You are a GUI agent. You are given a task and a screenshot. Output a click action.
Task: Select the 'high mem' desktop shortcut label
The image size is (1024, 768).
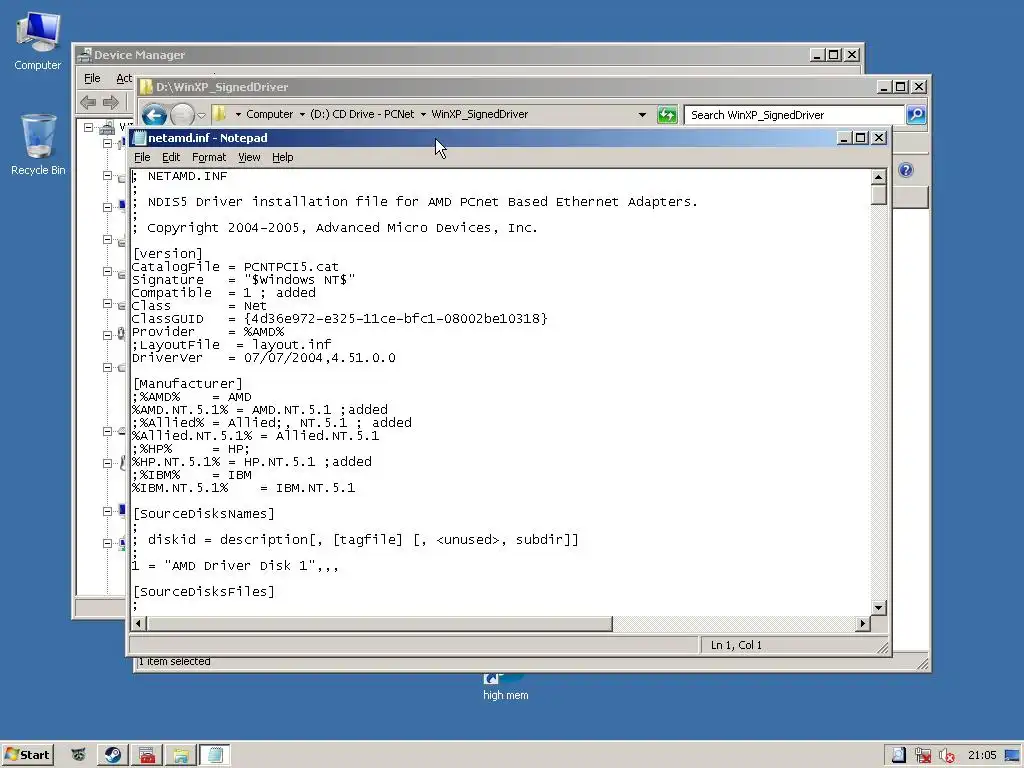(x=505, y=695)
